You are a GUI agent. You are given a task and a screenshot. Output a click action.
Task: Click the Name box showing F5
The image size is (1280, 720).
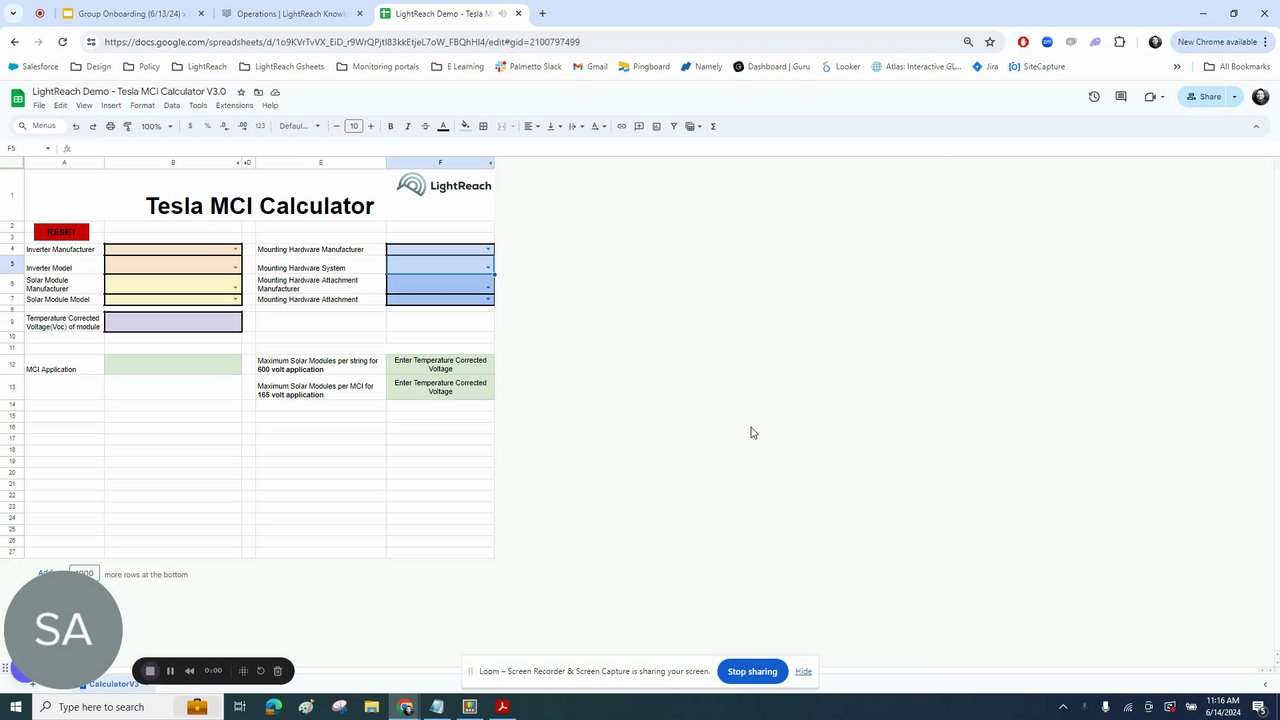(x=28, y=148)
